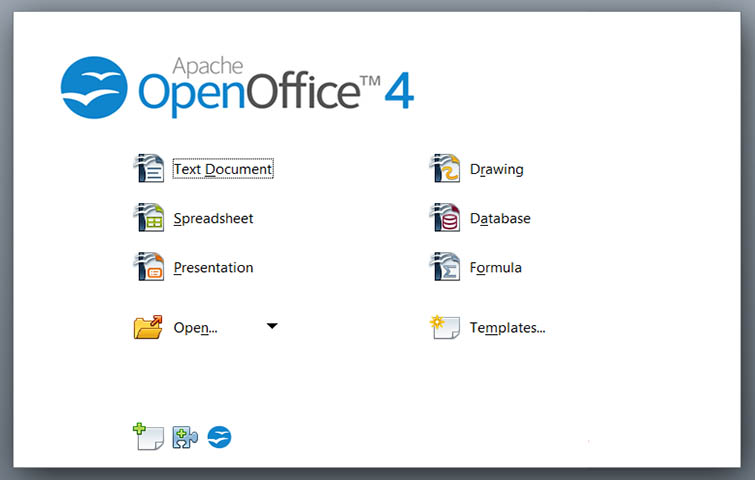Click the Text Document writer icon
The width and height of the screenshot is (755, 480).
(x=149, y=168)
